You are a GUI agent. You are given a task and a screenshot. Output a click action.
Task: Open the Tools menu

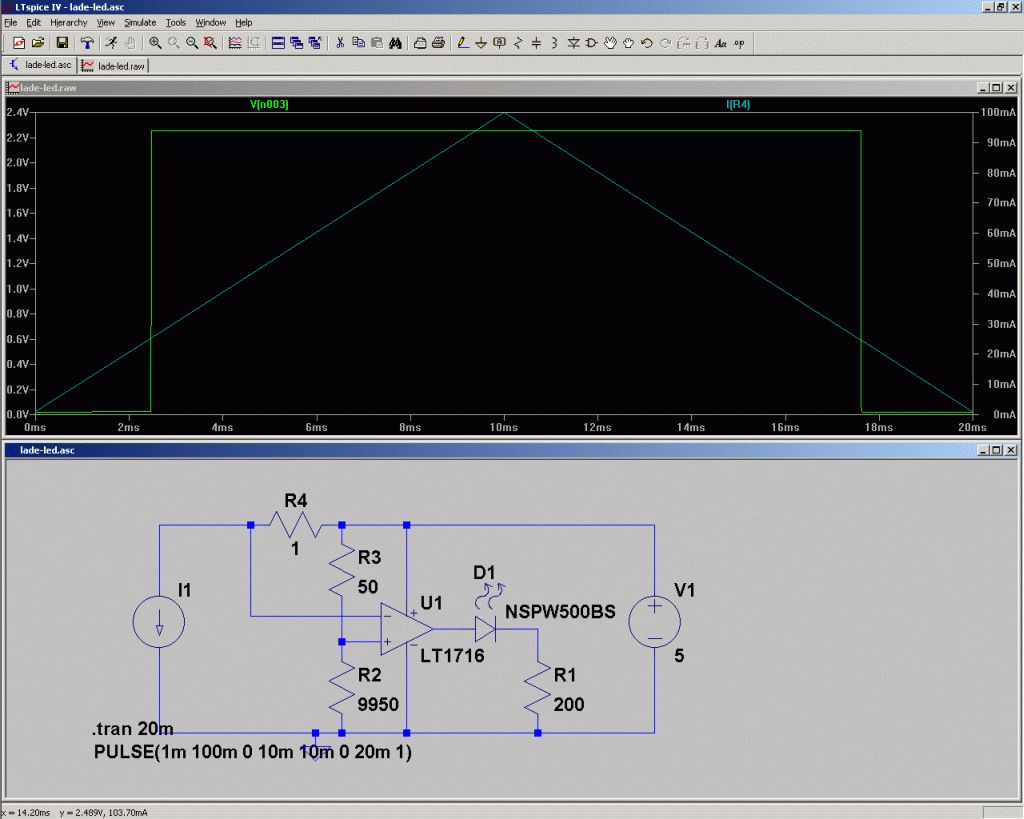176,22
